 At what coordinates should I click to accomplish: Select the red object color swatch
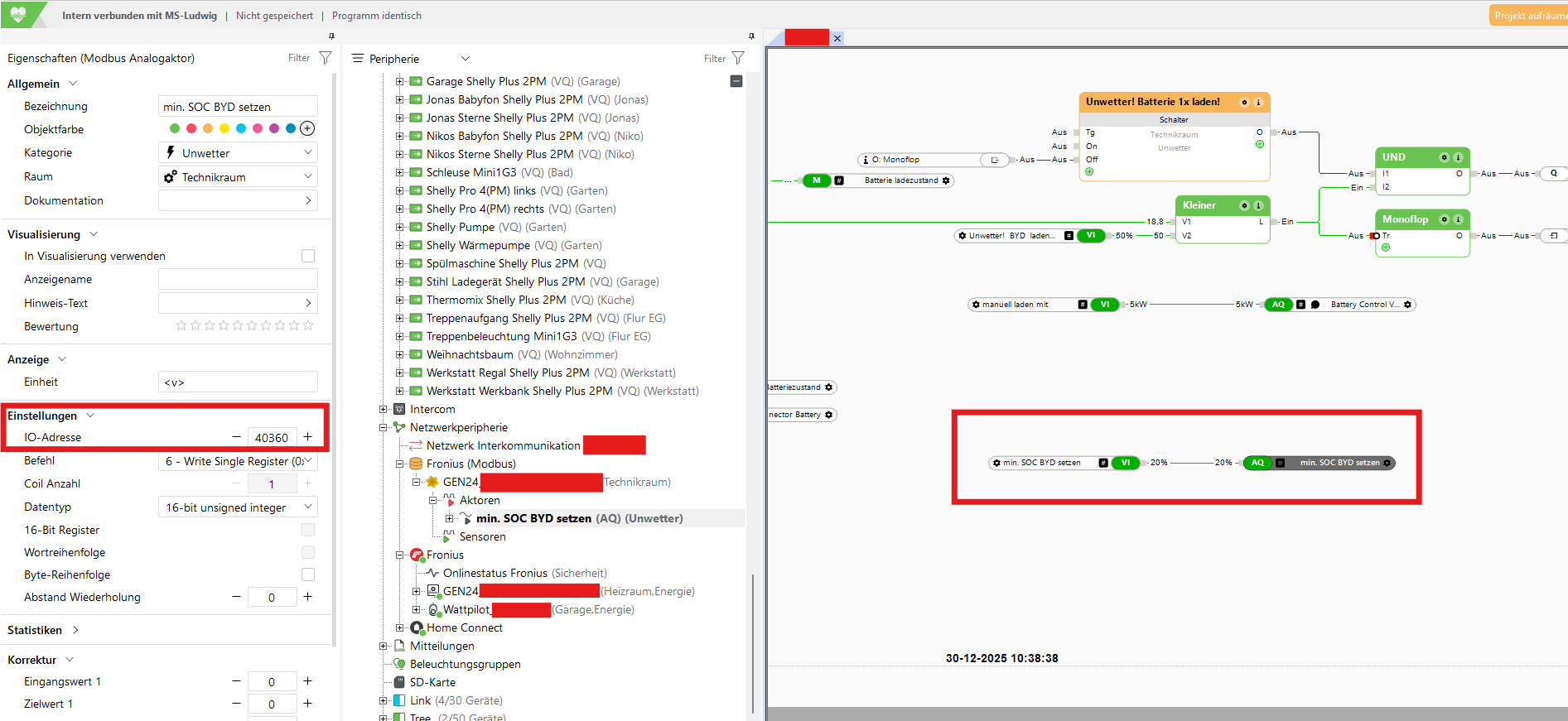coord(191,128)
